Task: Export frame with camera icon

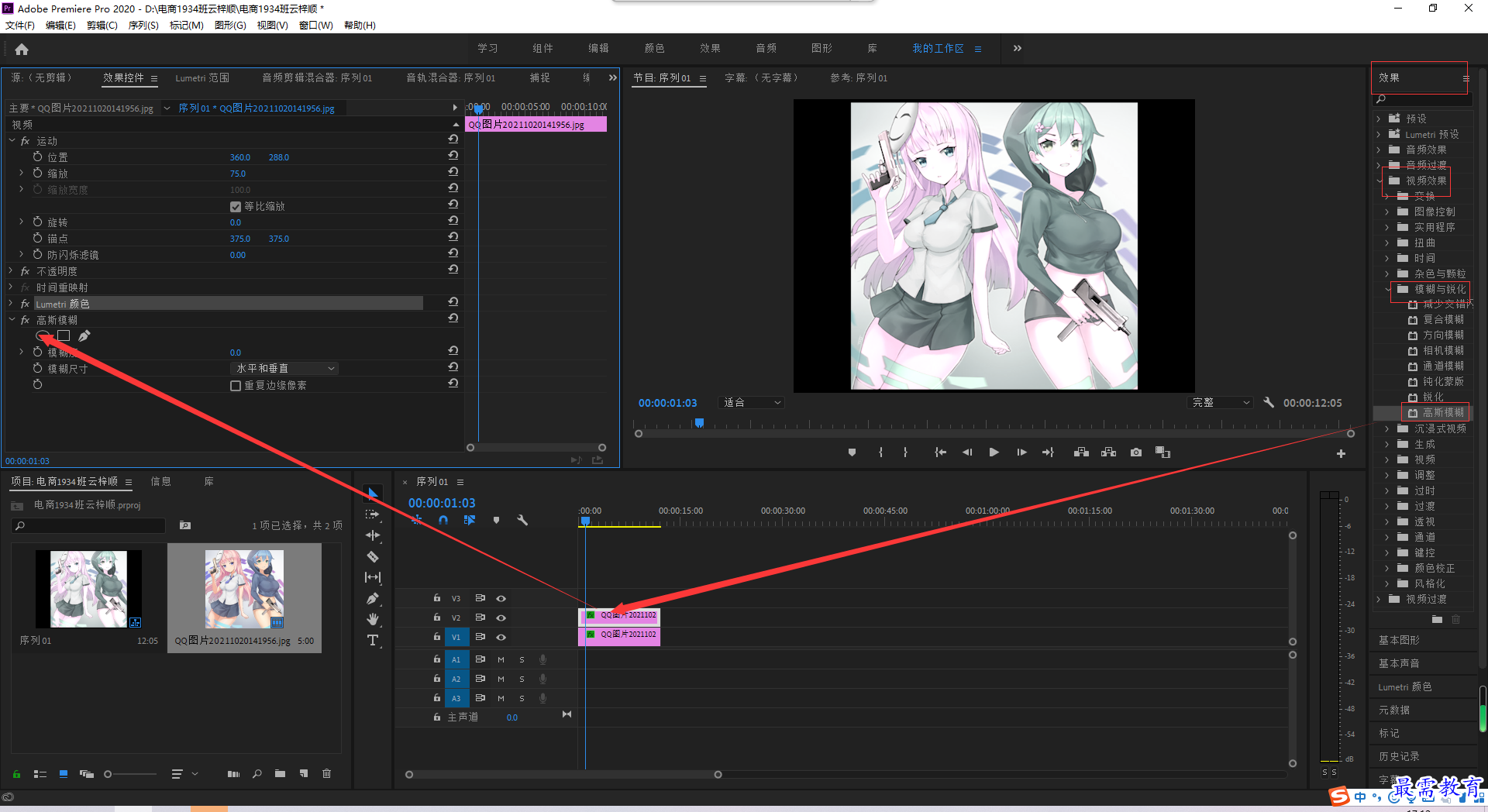Action: tap(1136, 452)
